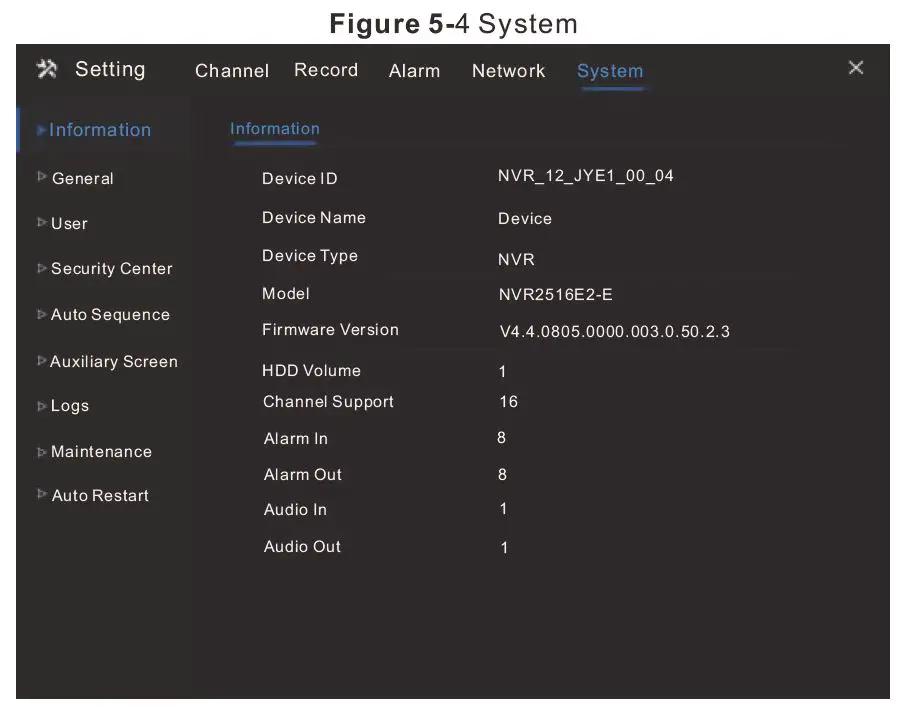The width and height of the screenshot is (921, 712).
Task: Open the Information sub-tab
Action: [x=275, y=129]
